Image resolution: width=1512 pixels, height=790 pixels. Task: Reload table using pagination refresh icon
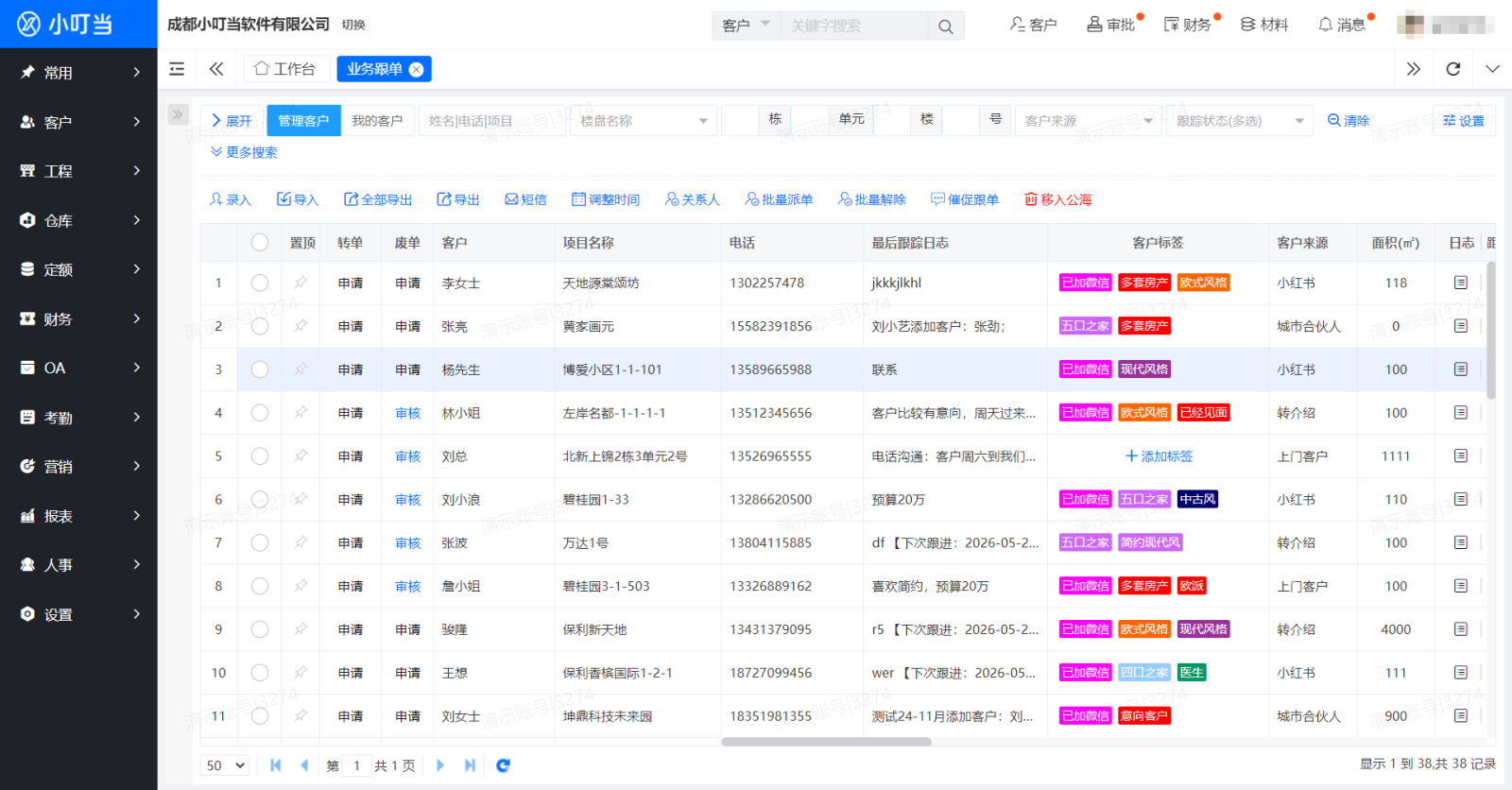[x=503, y=765]
